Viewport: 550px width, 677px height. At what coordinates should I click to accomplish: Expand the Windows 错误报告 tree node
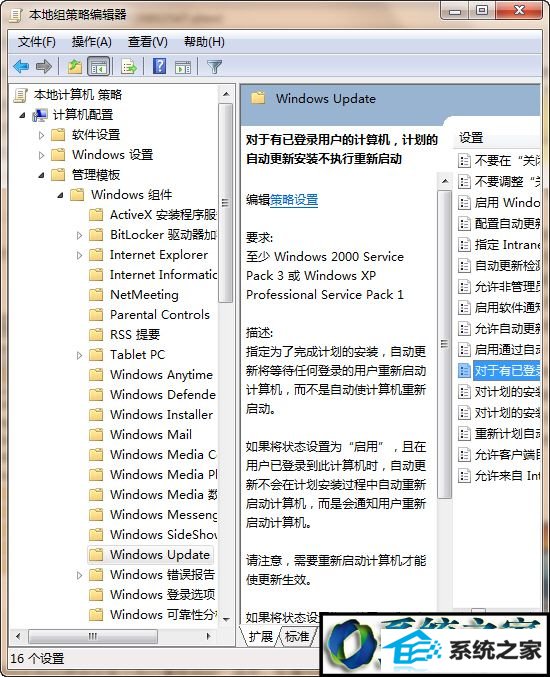(79, 575)
